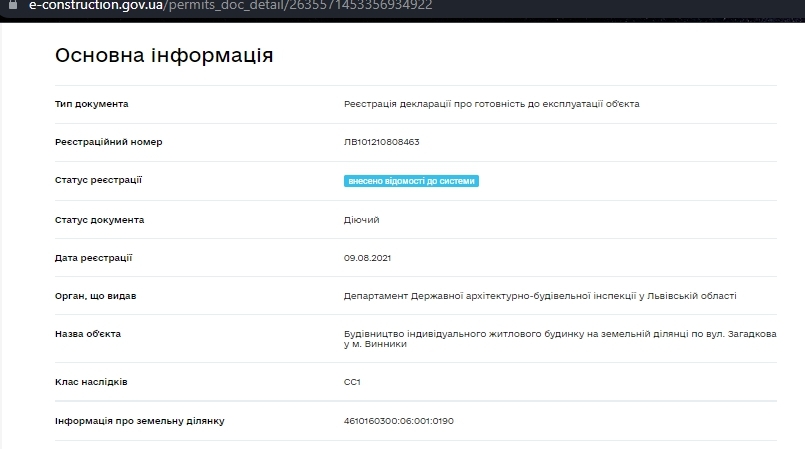Click the 'СС1' consequence class value
This screenshot has height=449, width=805.
(352, 382)
